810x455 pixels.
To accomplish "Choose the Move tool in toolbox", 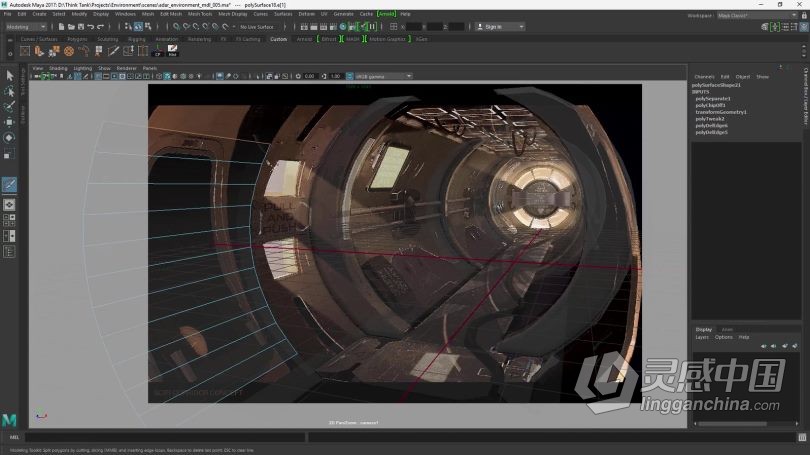I will (x=9, y=122).
